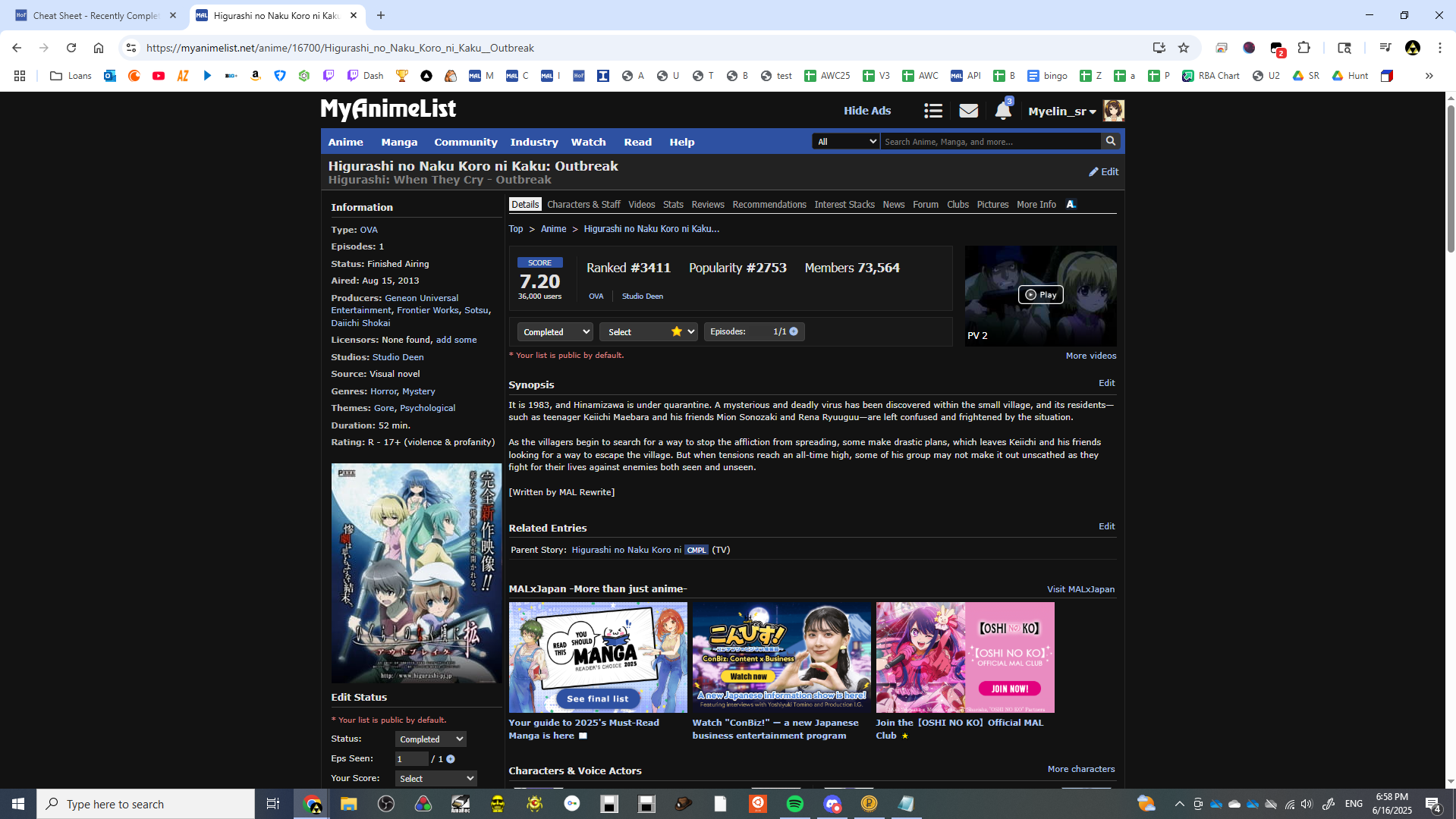
Task: Open the Anime menu
Action: [x=345, y=142]
